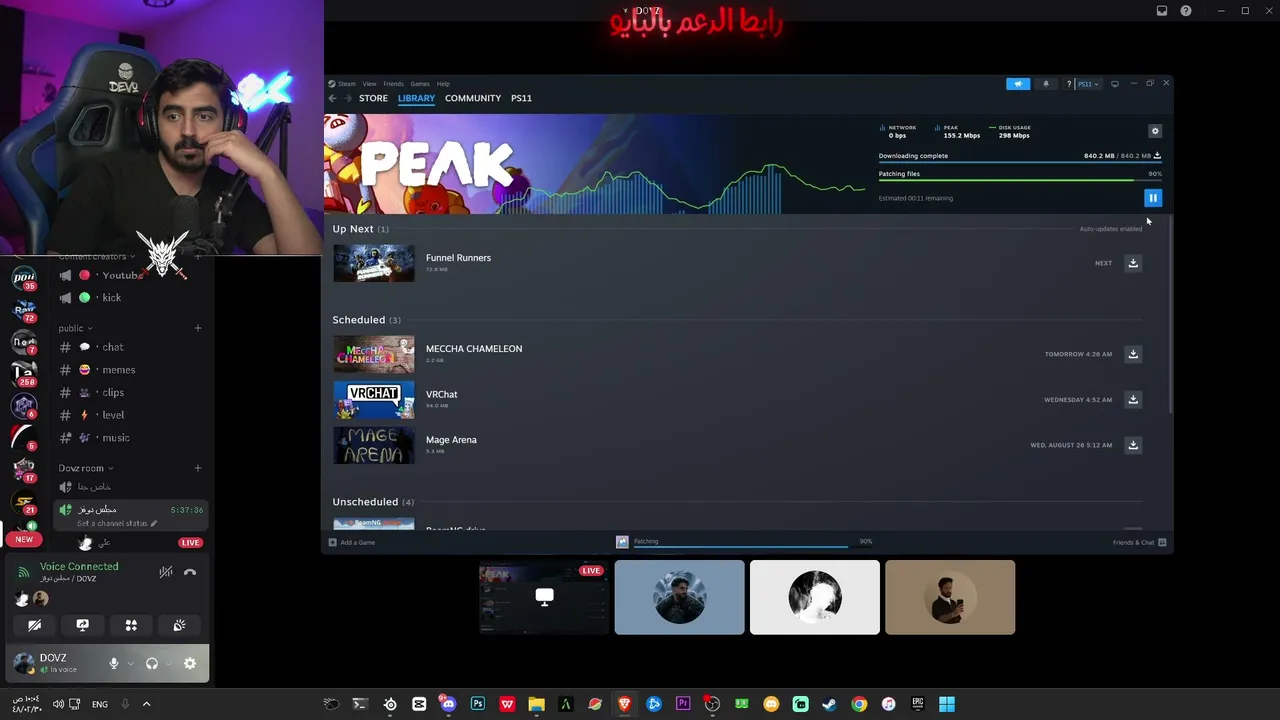Screen dimensions: 1280x720
Task: Open the STORE tab in Steam
Action: click(373, 98)
